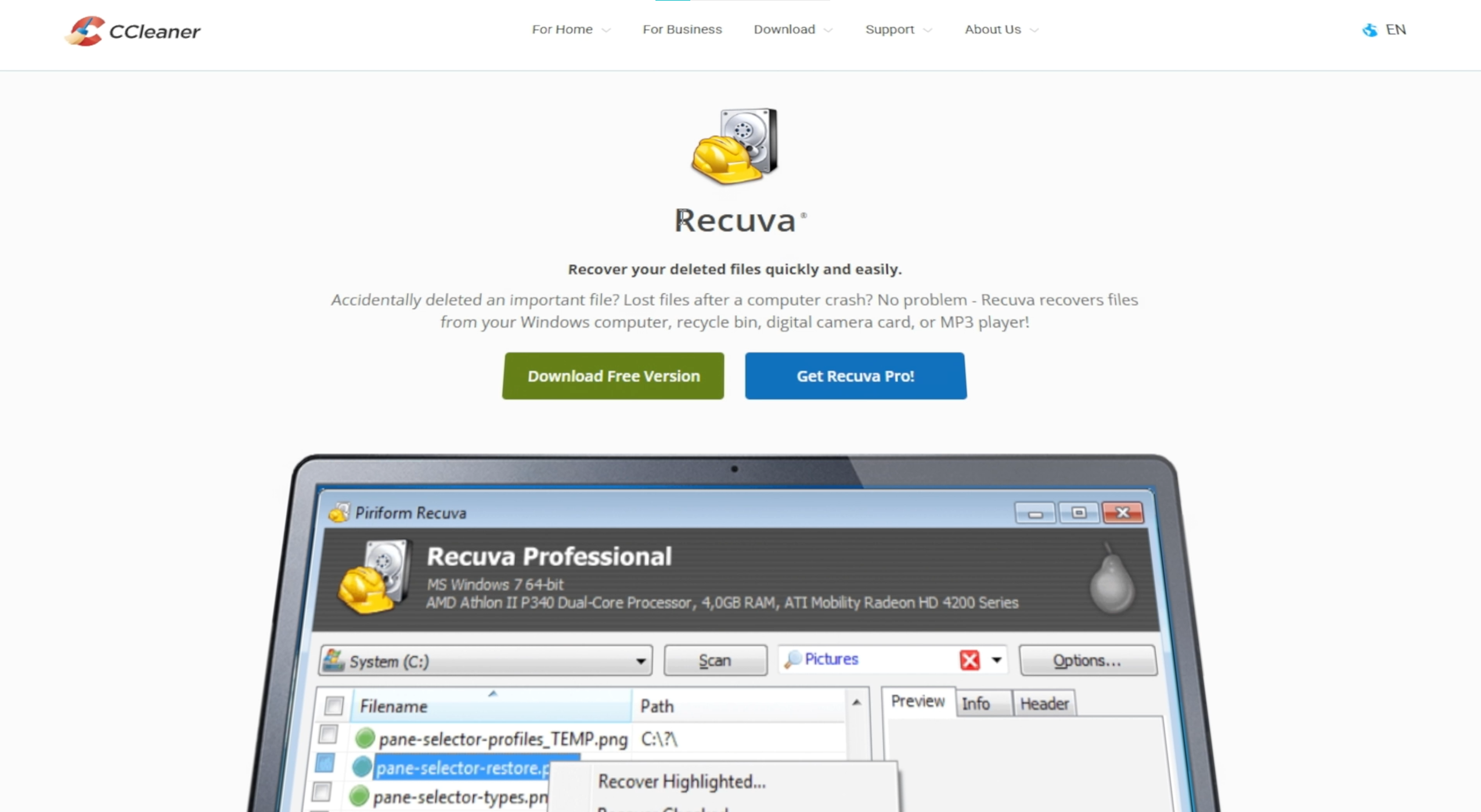
Task: Choose Recover Highlighted... from context menu
Action: [x=682, y=781]
